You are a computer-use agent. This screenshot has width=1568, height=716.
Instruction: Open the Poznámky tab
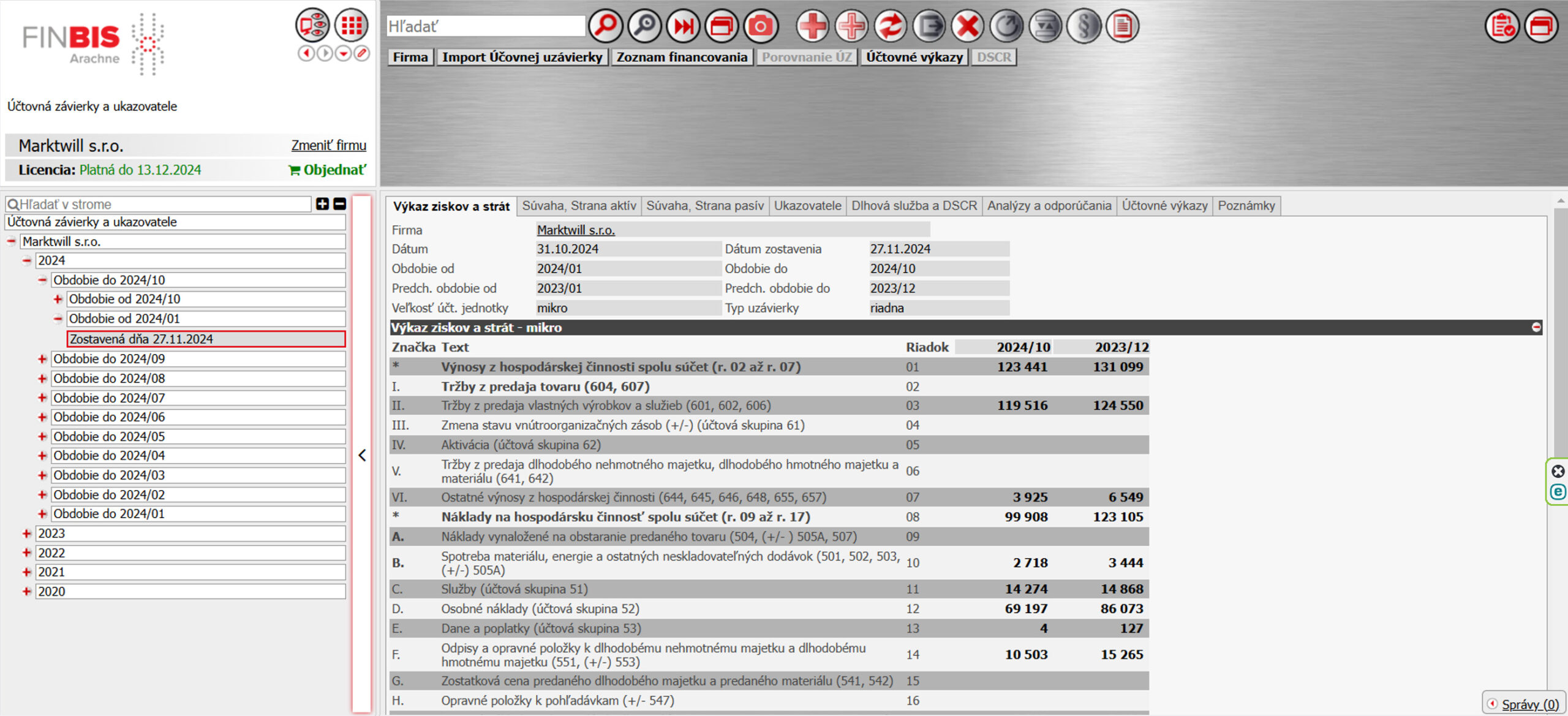[1246, 206]
